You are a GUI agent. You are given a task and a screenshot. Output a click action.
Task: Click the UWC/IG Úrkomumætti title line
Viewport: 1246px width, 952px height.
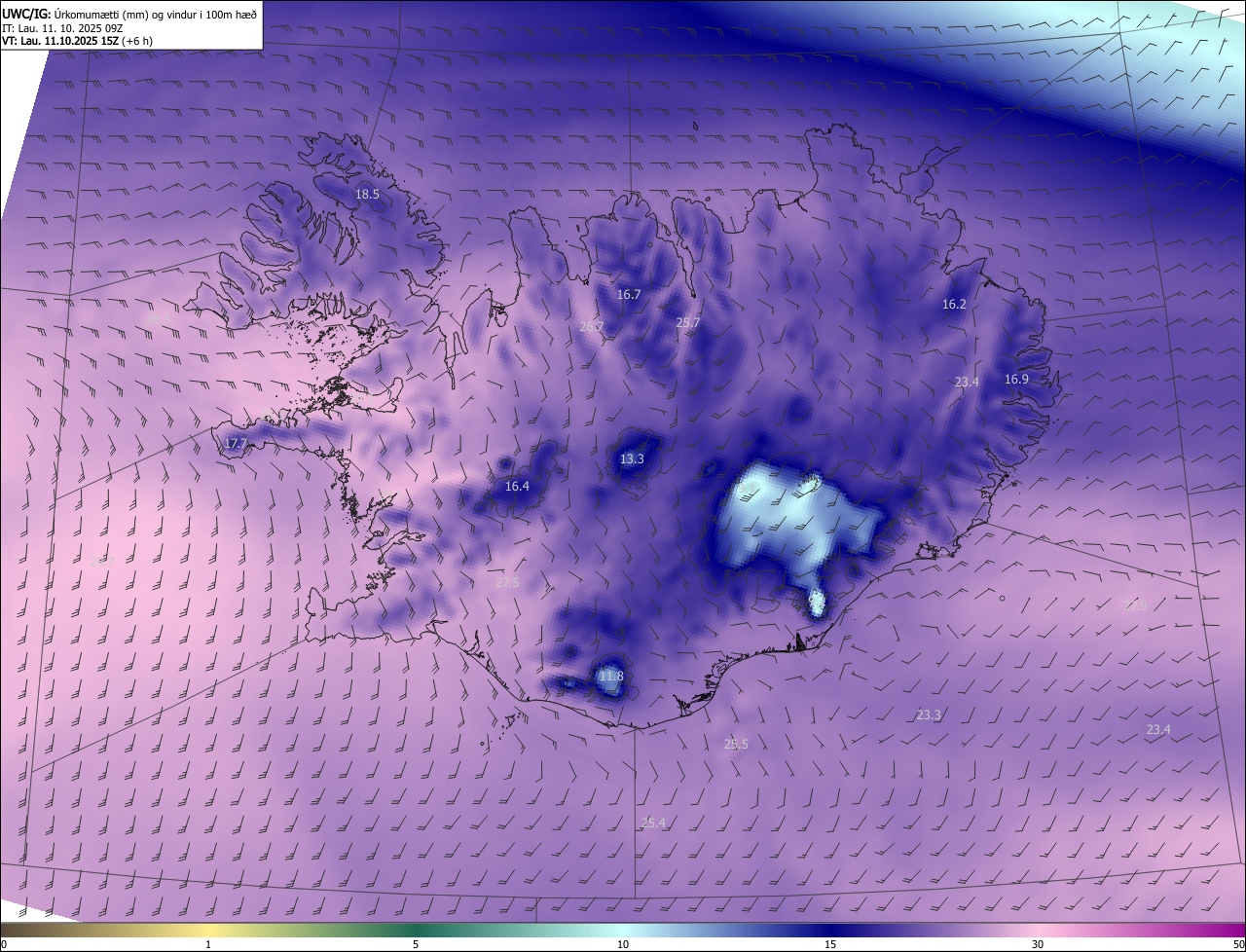(x=129, y=14)
